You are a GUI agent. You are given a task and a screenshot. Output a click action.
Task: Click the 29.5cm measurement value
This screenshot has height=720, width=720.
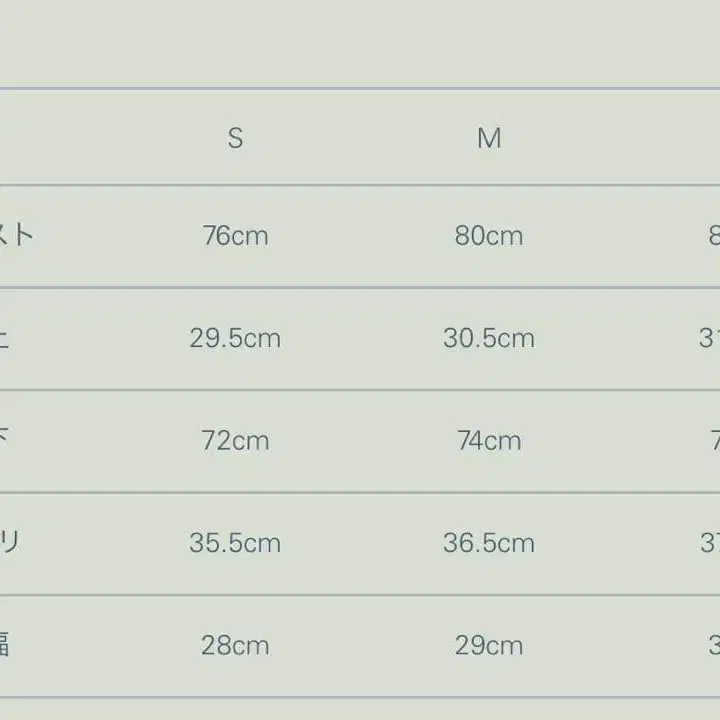(x=235, y=338)
